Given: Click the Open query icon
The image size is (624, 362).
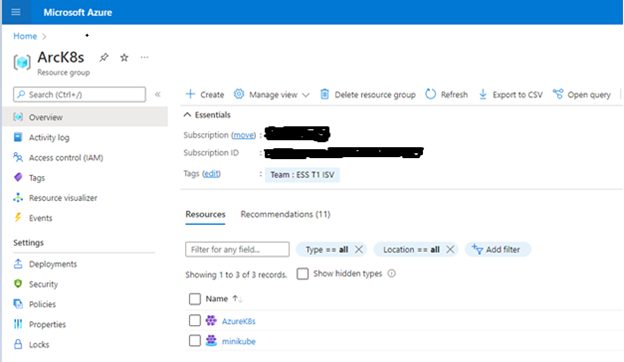Looking at the screenshot, I should click(x=558, y=94).
